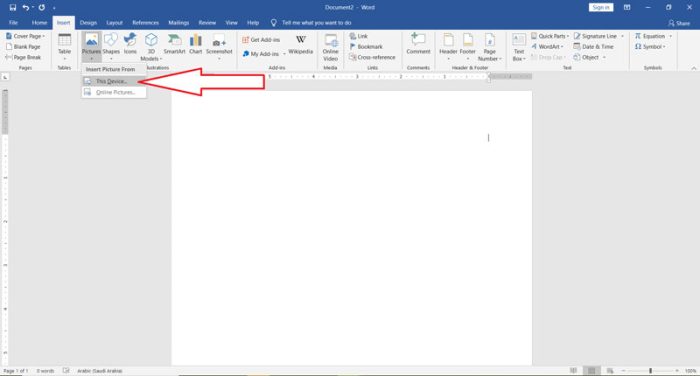Open the My Add-ins button
This screenshot has height=376, width=700.
pos(261,54)
